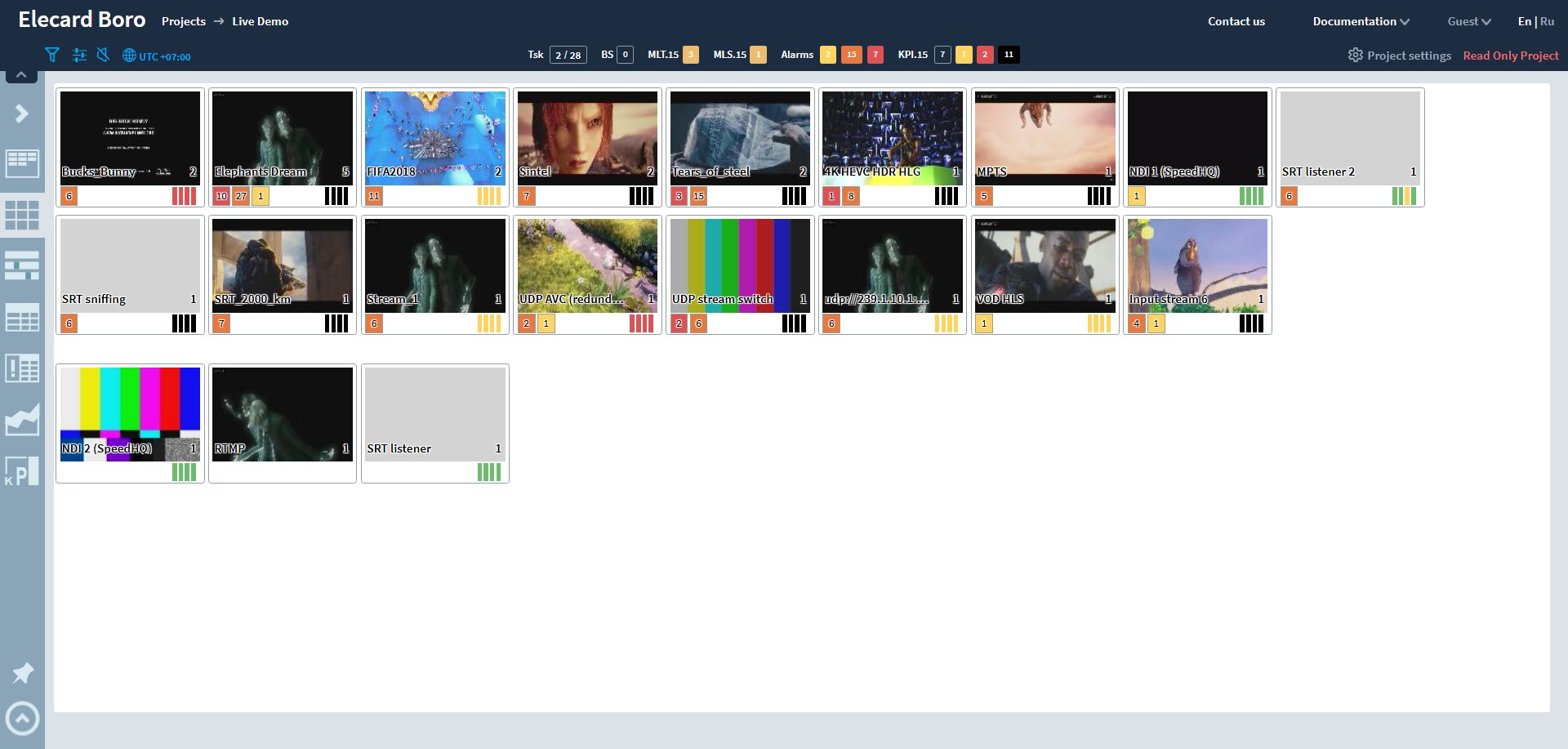Click the red Alarms badge 7
Image resolution: width=1568 pixels, height=749 pixels.
coord(875,55)
